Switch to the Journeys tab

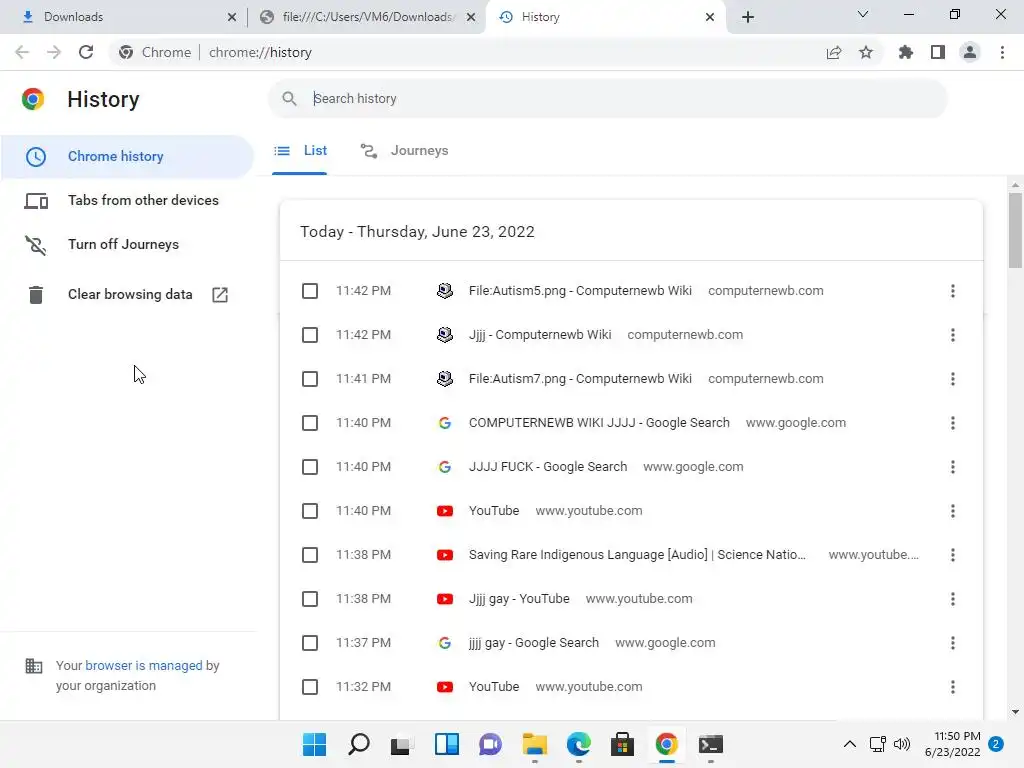[404, 151]
